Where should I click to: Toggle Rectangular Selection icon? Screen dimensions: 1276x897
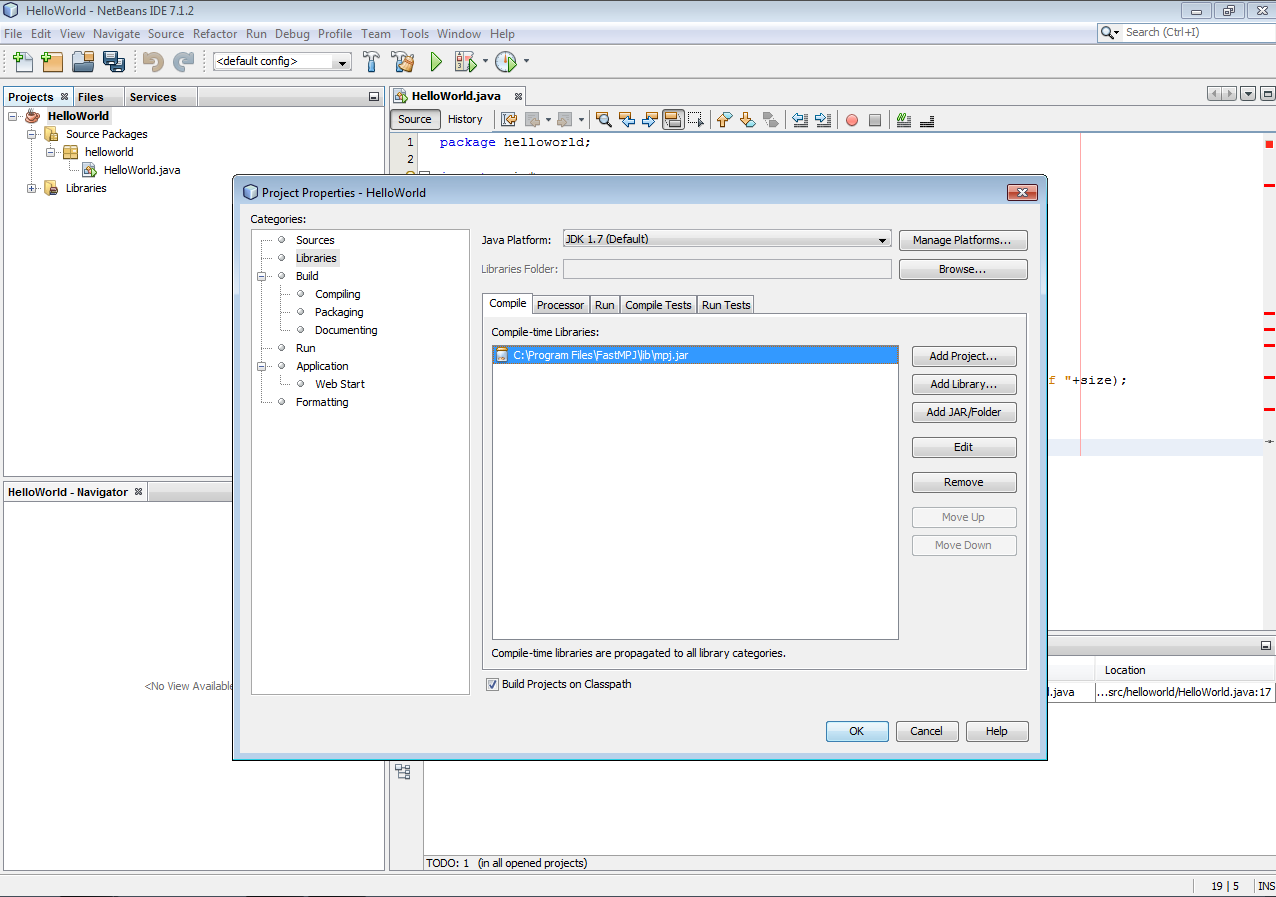pos(696,120)
